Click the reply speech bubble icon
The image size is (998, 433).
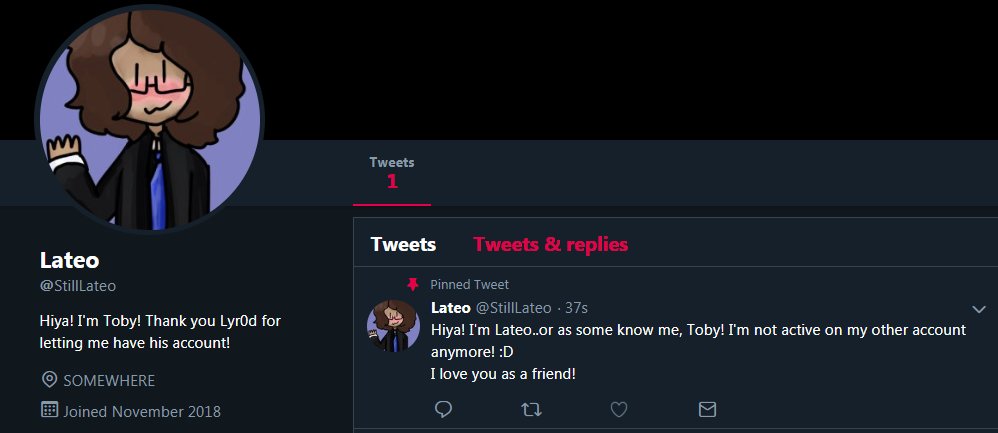[444, 409]
